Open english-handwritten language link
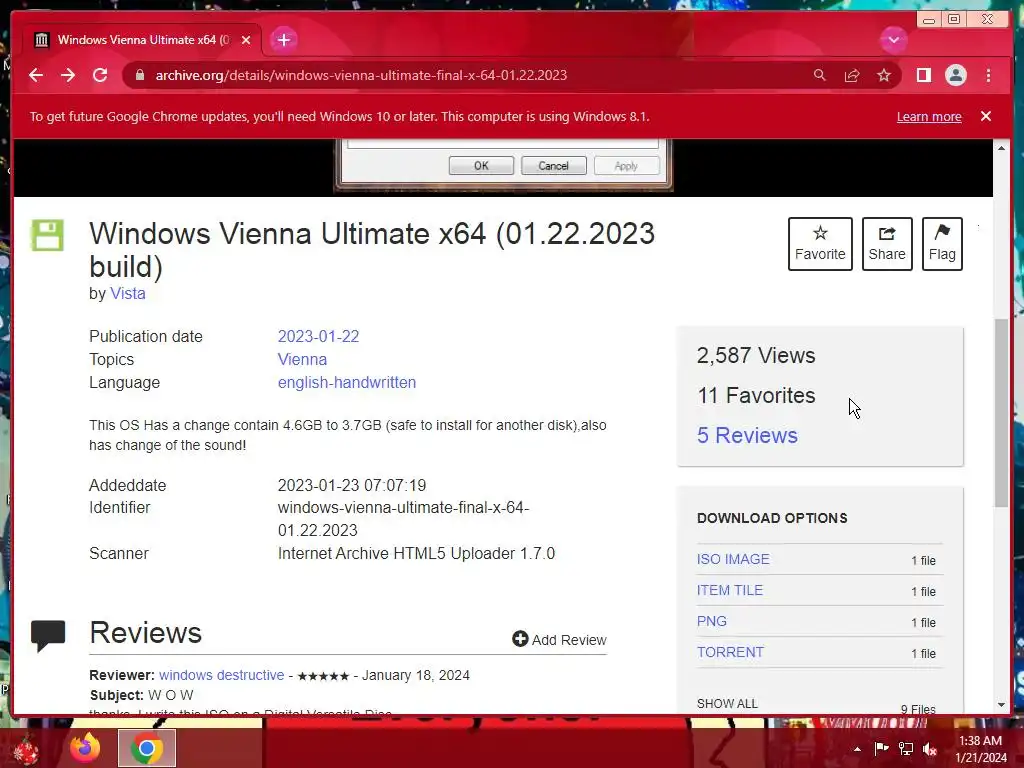 tap(347, 382)
